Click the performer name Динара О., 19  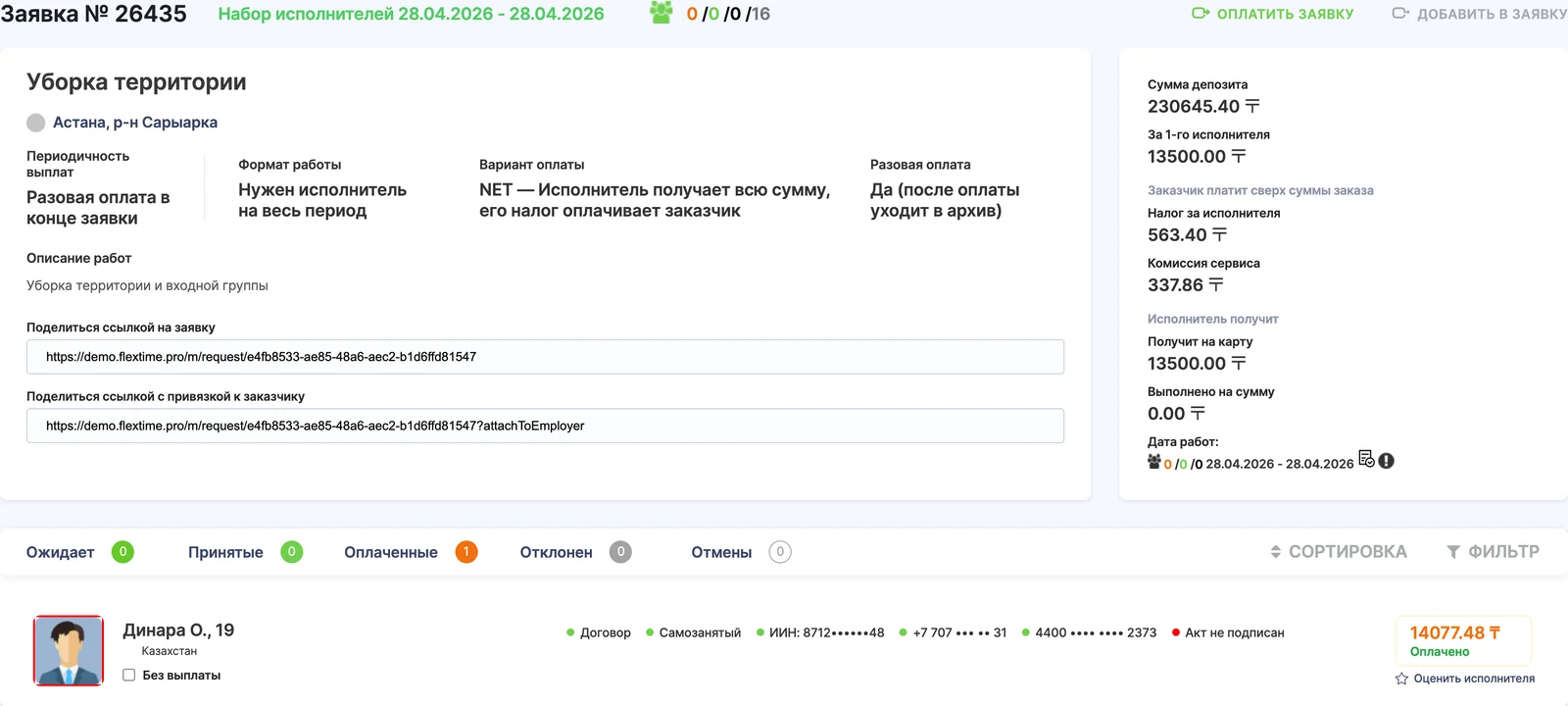pyautogui.click(x=178, y=630)
